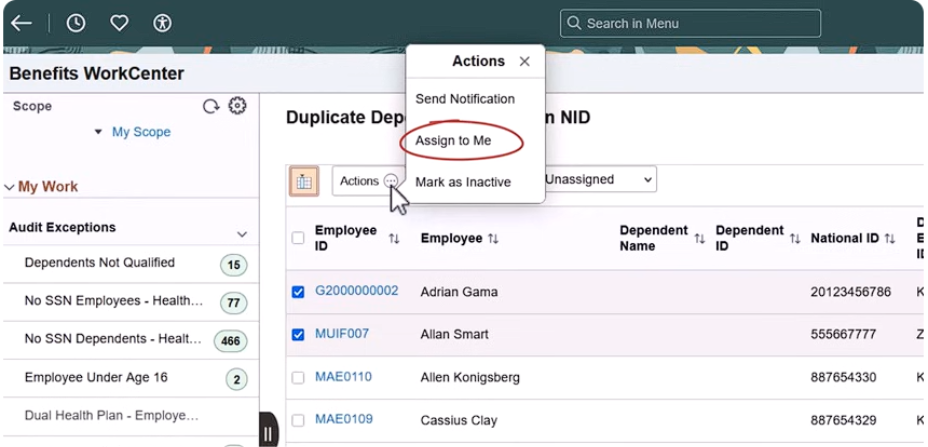
Task: Close the Actions popup
Action: 524,62
